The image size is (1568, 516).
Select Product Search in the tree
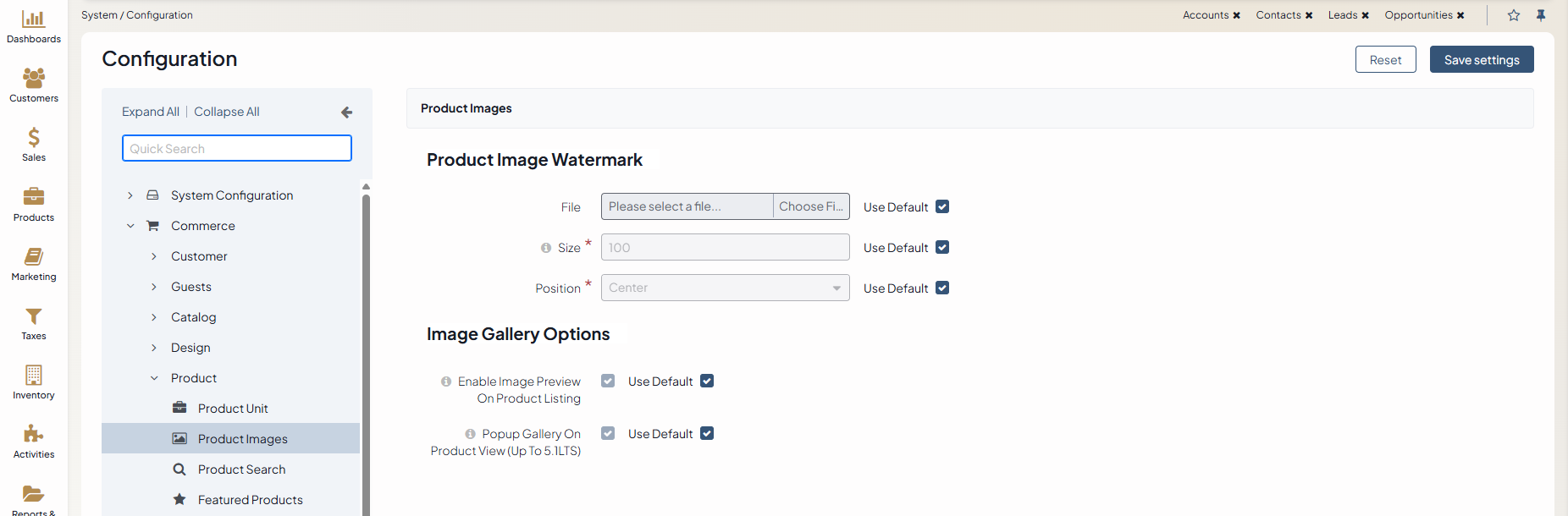tap(241, 469)
